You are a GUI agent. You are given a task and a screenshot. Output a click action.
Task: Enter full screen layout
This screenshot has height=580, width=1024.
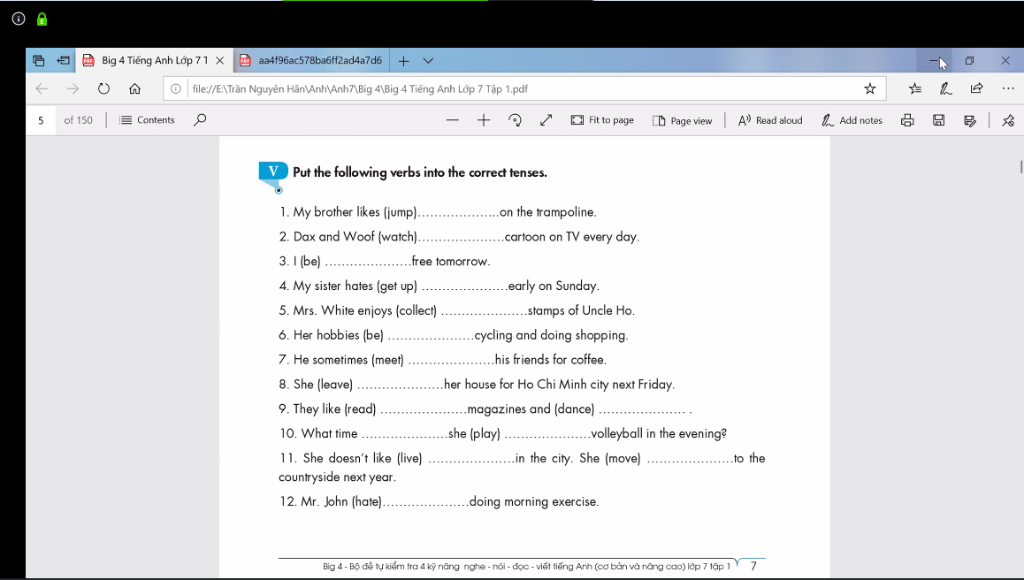pyautogui.click(x=546, y=120)
